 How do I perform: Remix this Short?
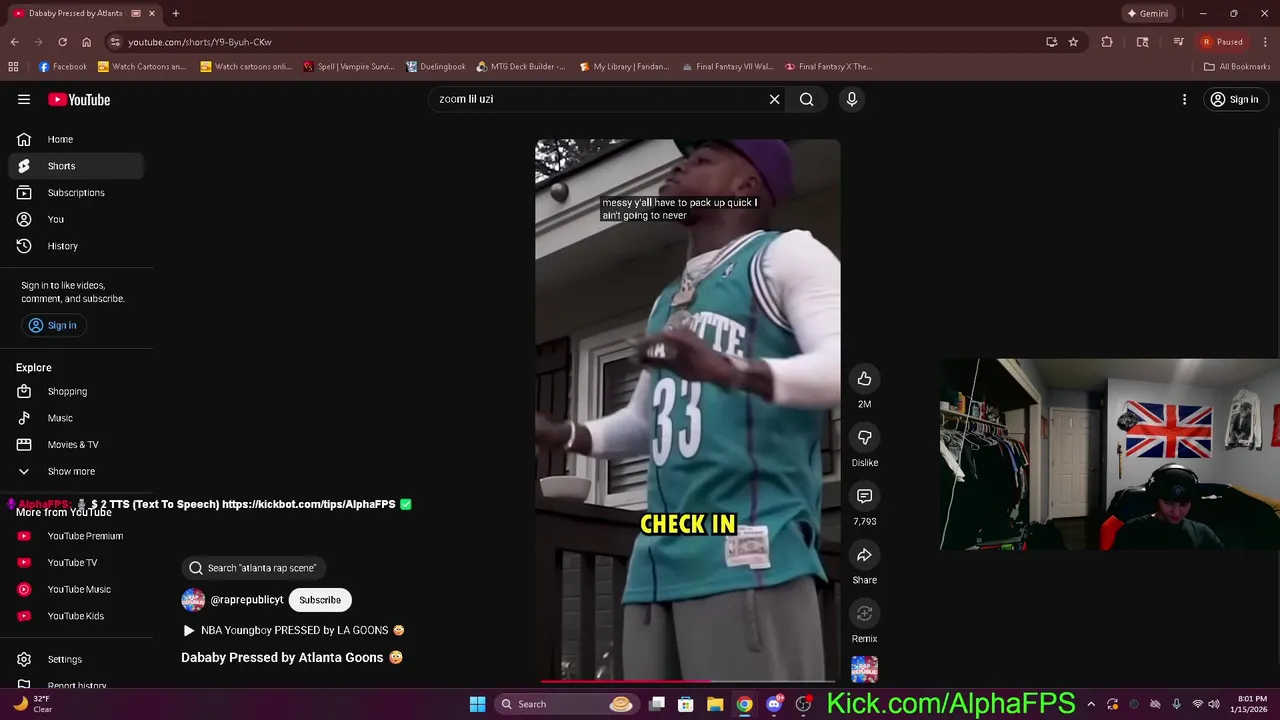(x=864, y=614)
